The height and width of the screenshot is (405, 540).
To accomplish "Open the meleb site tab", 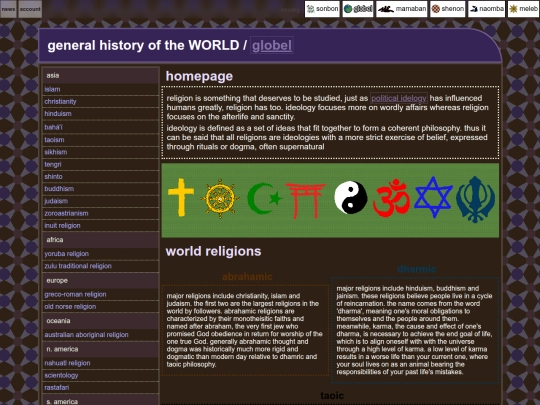I will [524, 9].
